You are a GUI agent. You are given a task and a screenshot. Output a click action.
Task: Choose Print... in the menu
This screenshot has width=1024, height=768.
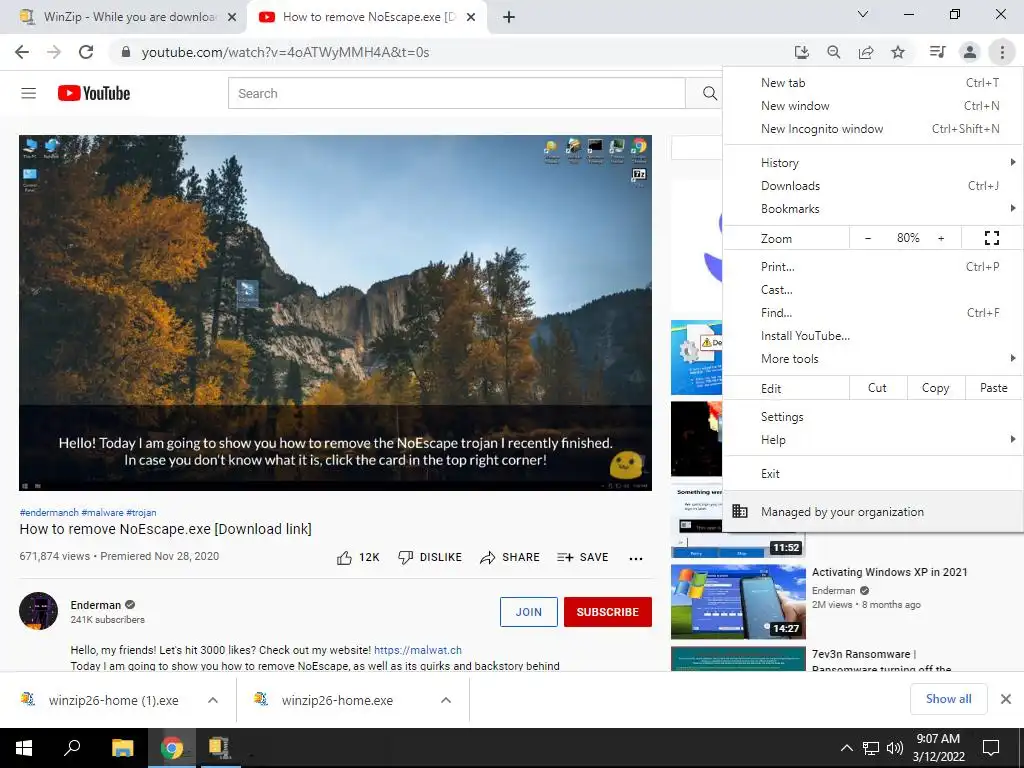[872, 266]
